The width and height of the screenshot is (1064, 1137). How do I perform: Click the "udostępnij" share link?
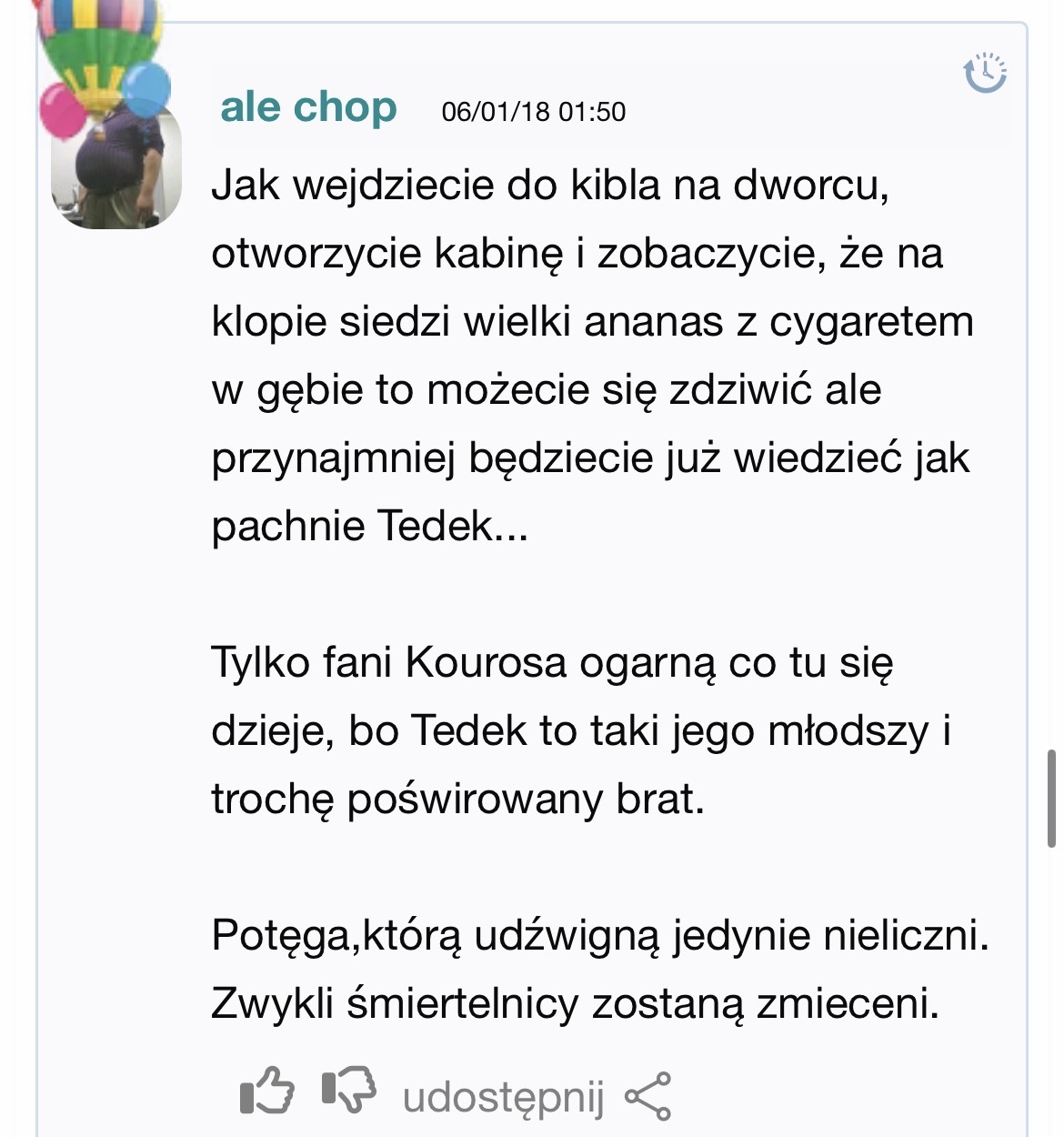[503, 1097]
